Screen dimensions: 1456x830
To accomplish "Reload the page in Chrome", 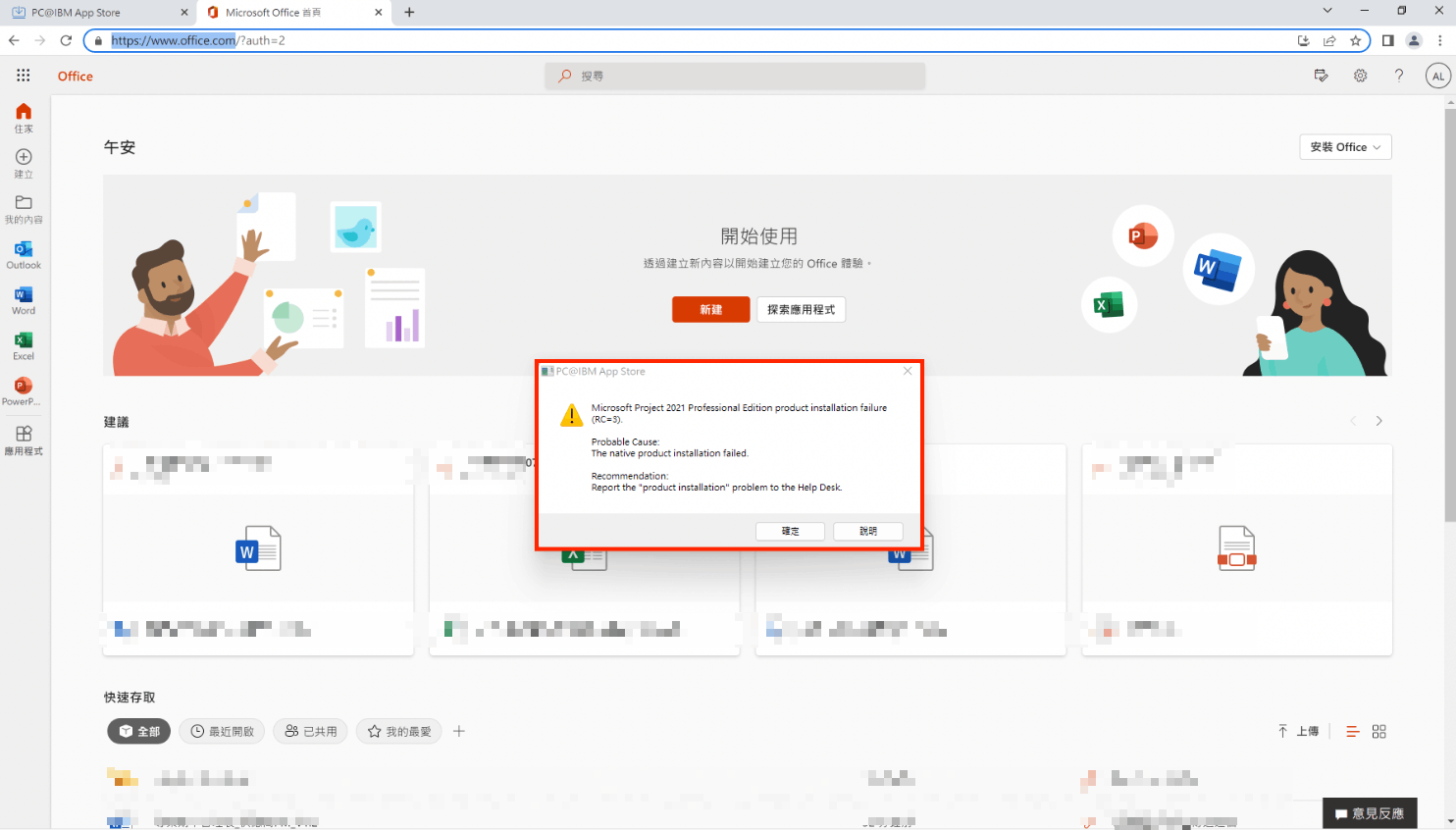I will (66, 40).
